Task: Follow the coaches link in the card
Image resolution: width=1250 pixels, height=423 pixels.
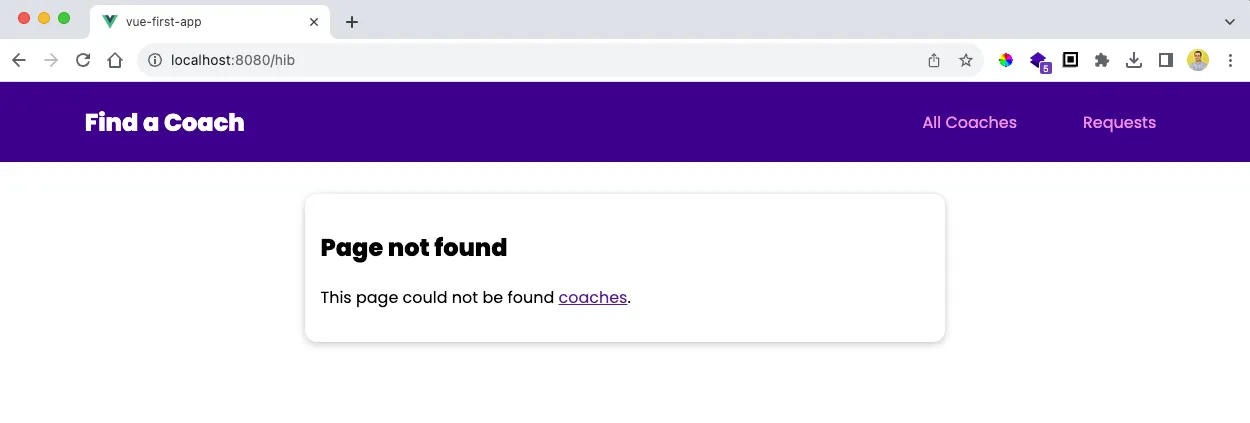Action: point(593,297)
